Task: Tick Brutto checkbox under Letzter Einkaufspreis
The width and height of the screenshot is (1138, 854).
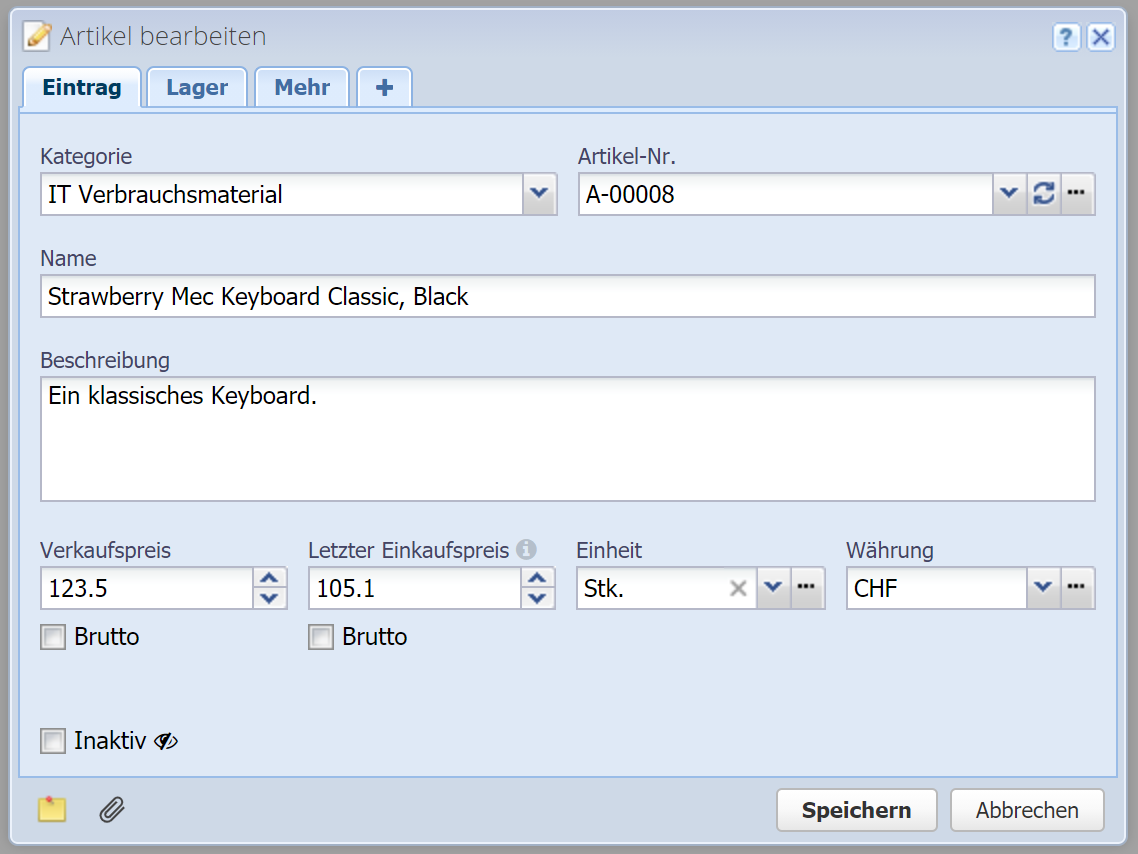Action: [321, 637]
